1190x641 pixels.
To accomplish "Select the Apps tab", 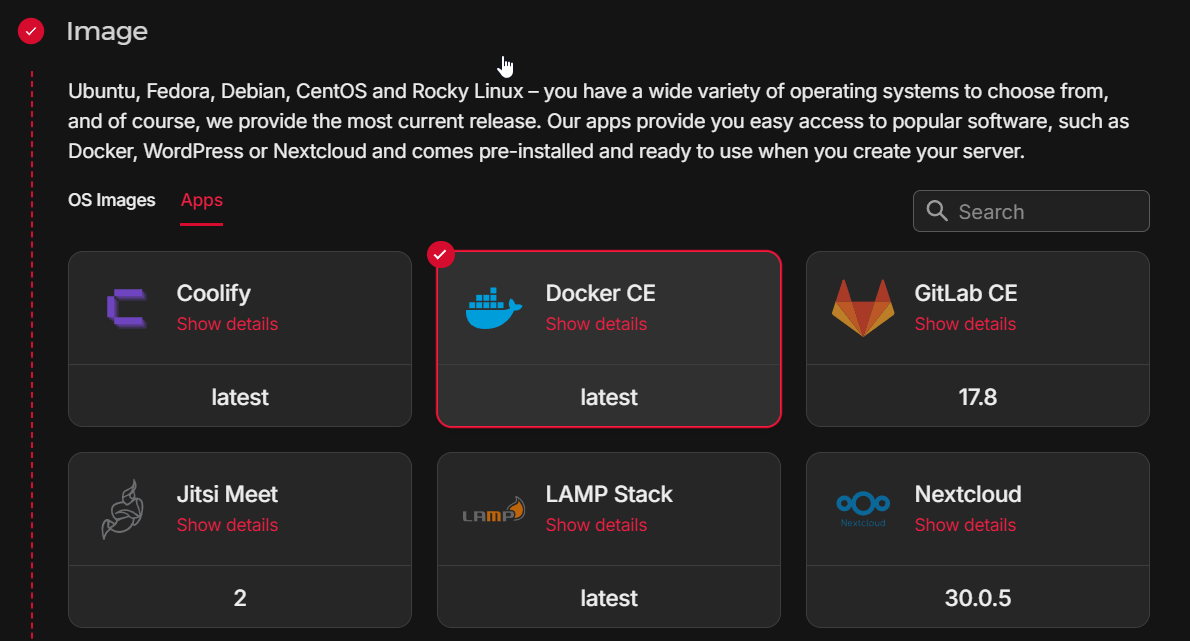I will tap(202, 200).
